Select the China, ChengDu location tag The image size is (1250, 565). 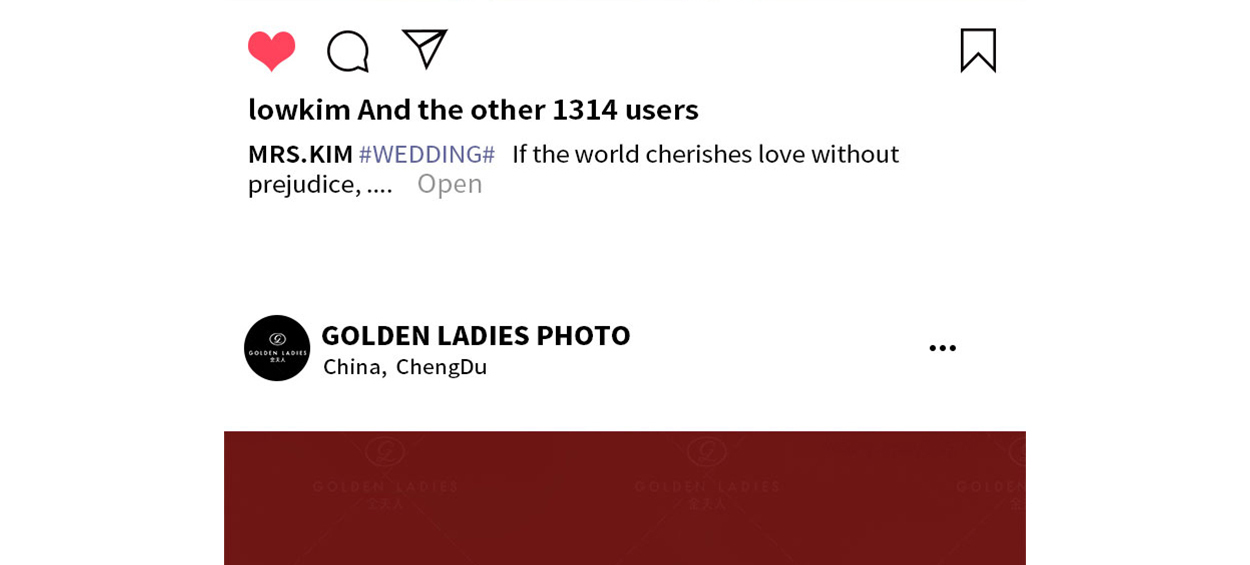(405, 367)
